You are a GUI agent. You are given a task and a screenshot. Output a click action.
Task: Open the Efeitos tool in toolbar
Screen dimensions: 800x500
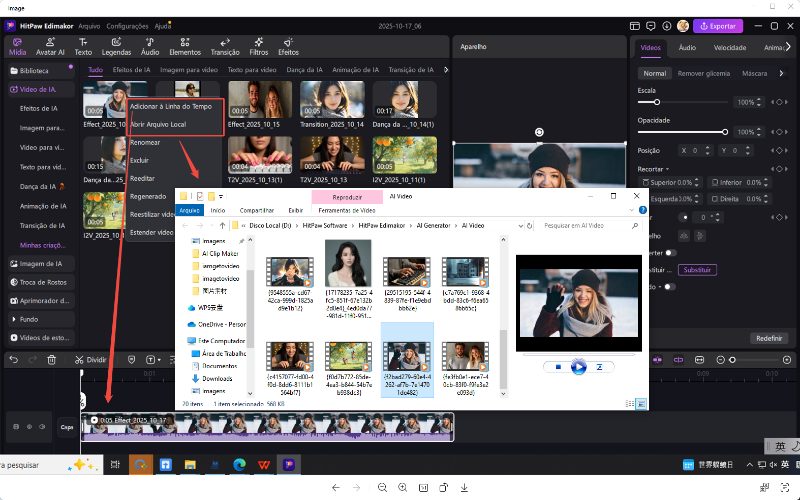click(288, 45)
